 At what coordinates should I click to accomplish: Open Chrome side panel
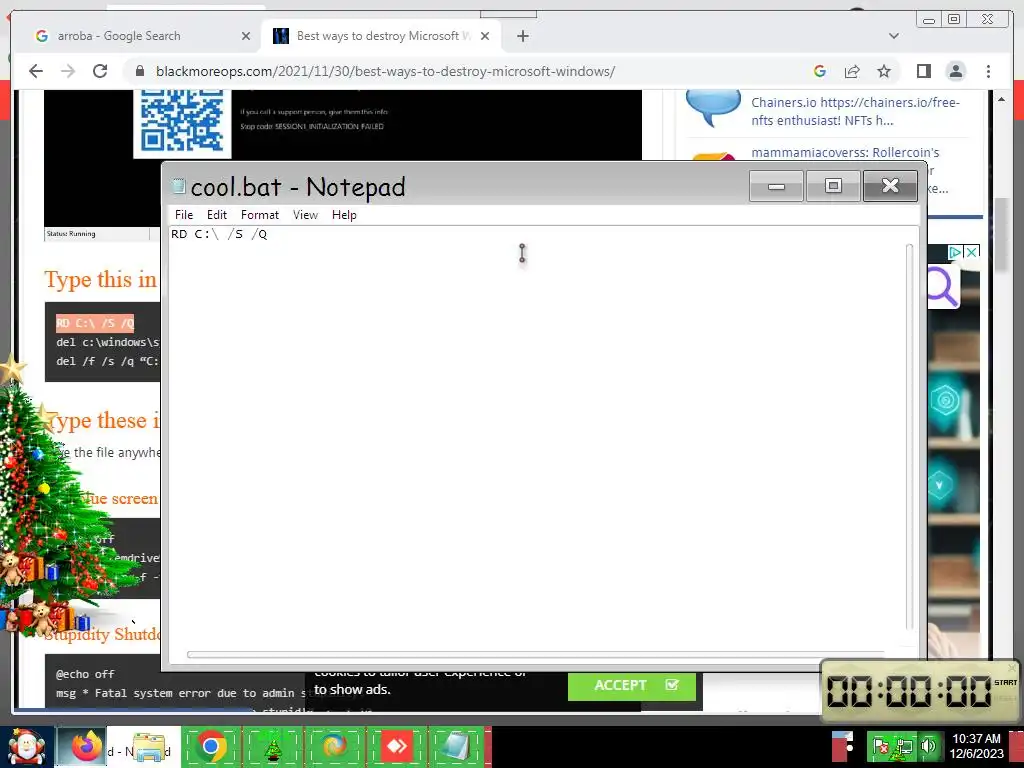[x=923, y=71]
